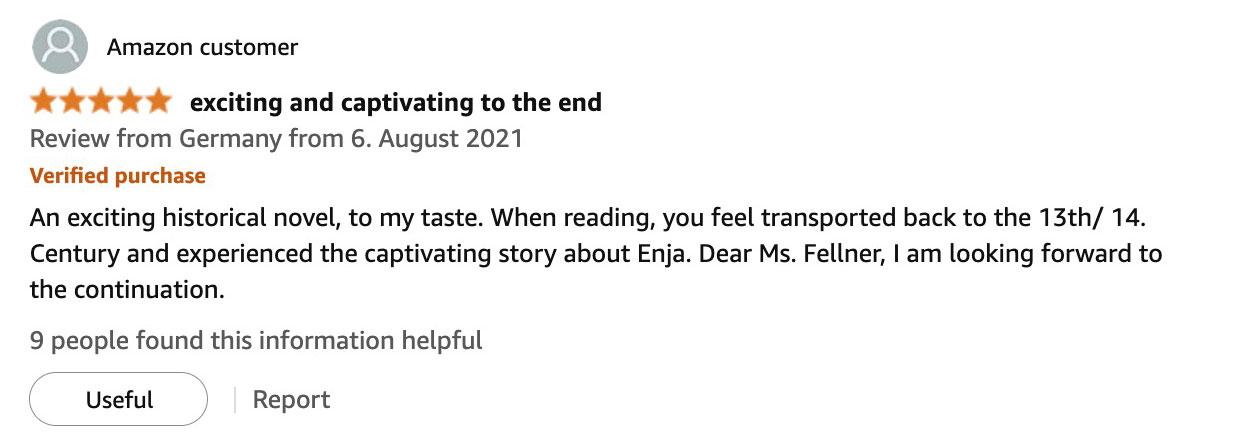Click the gray reviewer avatar icon
The width and height of the screenshot is (1234, 445).
(x=59, y=47)
